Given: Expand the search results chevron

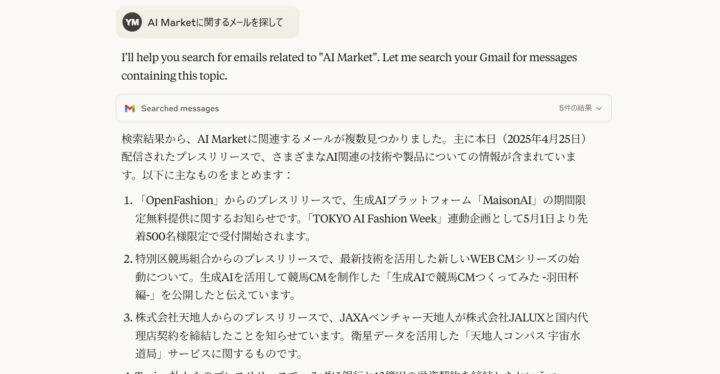Looking at the screenshot, I should click(x=599, y=108).
